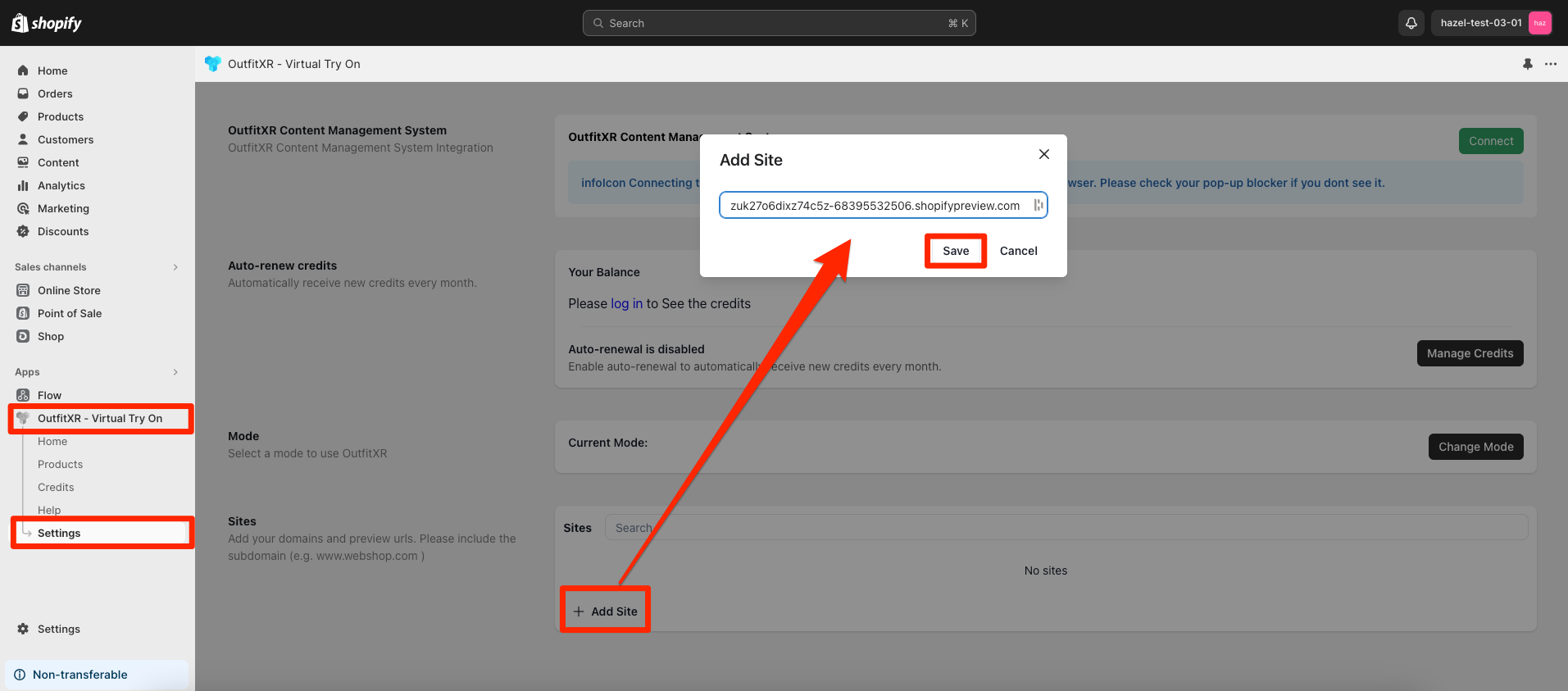
Task: Open Discounts in the sidebar
Action: [x=63, y=231]
